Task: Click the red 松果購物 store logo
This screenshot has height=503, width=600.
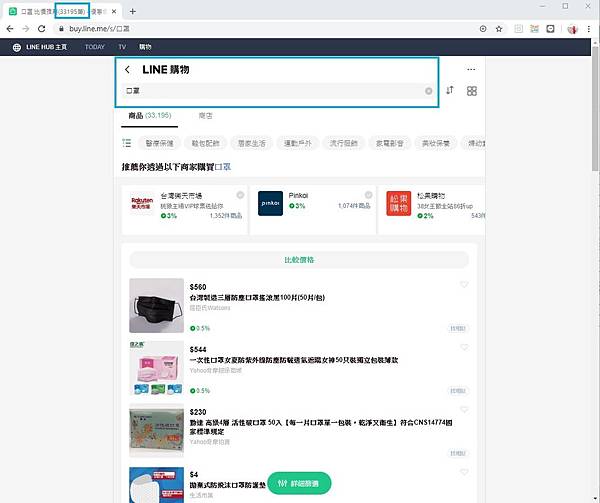Action: [398, 203]
